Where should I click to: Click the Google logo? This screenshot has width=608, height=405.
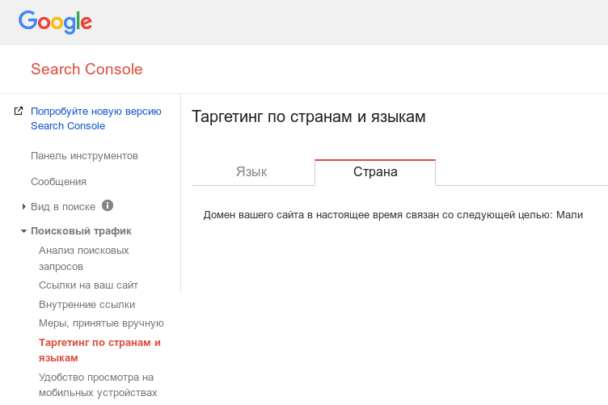[55, 22]
